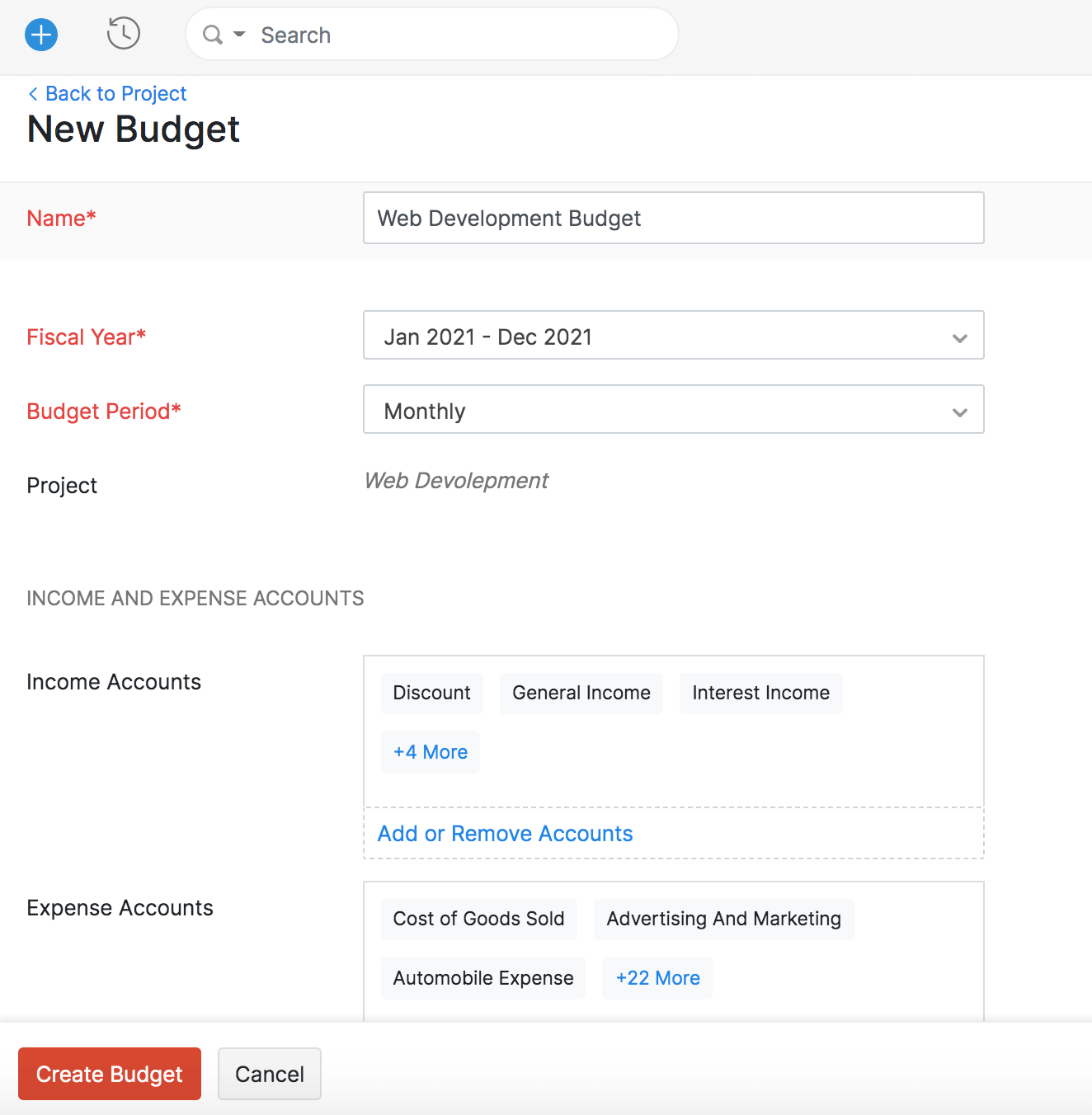The image size is (1092, 1115).
Task: Expand the Fiscal Year dropdown
Action: [x=959, y=336]
